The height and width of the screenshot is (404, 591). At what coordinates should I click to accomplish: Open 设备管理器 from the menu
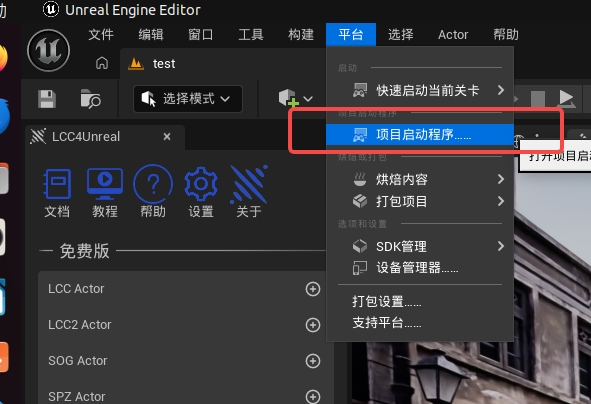click(x=420, y=268)
